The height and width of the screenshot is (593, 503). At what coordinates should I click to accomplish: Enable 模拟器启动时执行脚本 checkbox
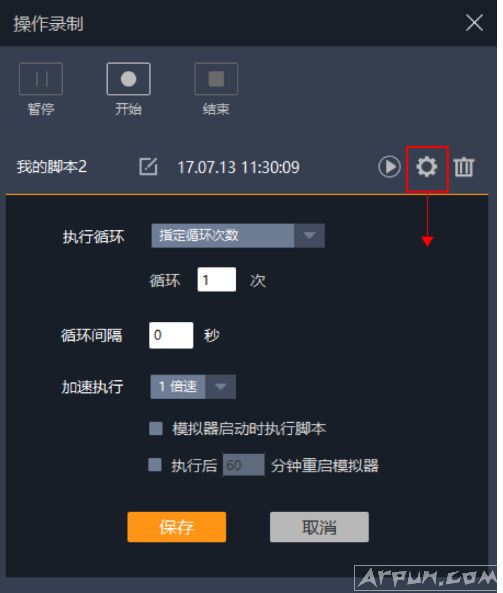click(156, 429)
